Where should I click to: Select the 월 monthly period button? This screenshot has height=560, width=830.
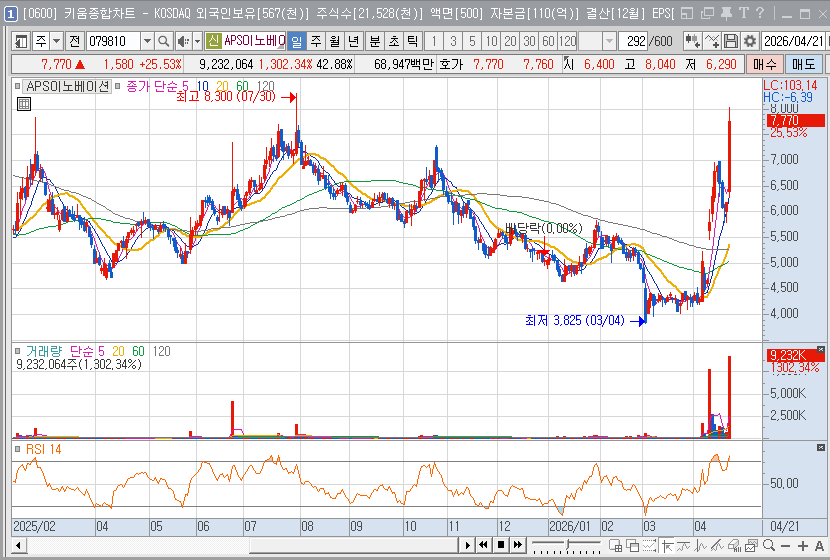coord(335,41)
